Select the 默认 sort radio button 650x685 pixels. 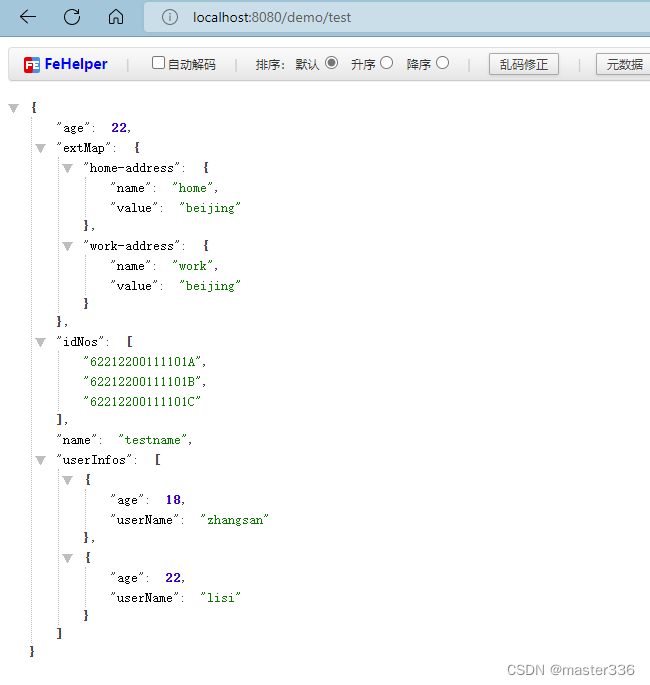[x=332, y=63]
